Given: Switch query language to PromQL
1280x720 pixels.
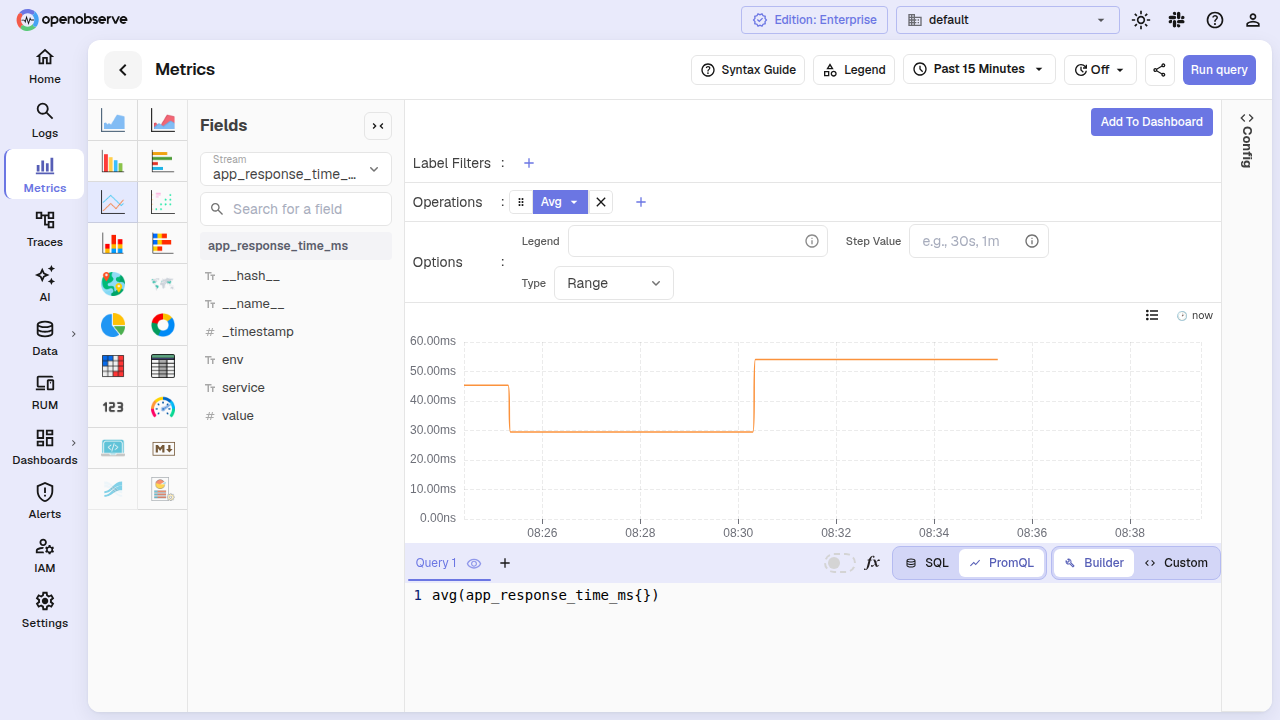Looking at the screenshot, I should [x=1001, y=563].
